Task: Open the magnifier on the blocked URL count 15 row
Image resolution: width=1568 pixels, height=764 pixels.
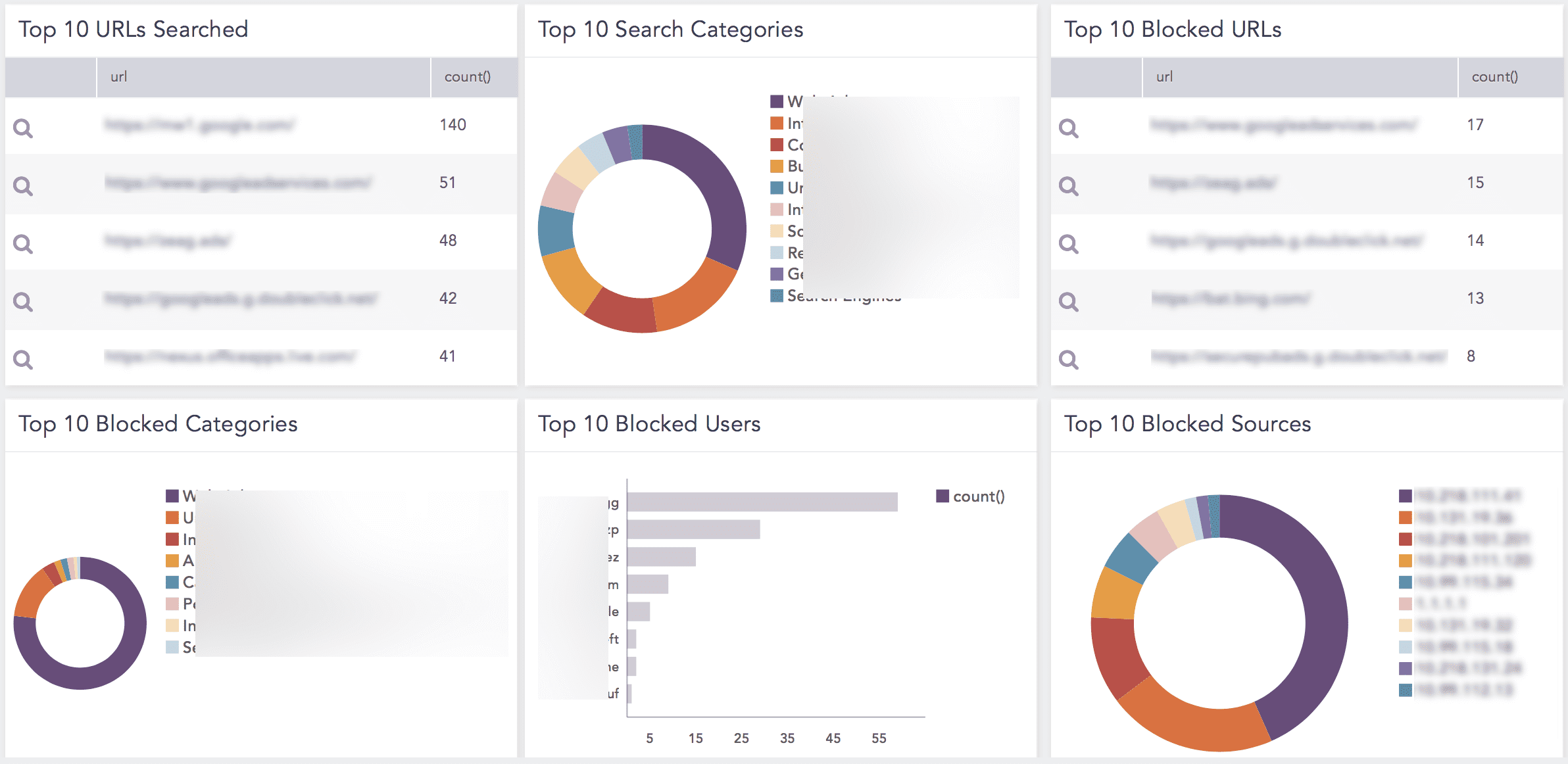Action: click(1069, 185)
